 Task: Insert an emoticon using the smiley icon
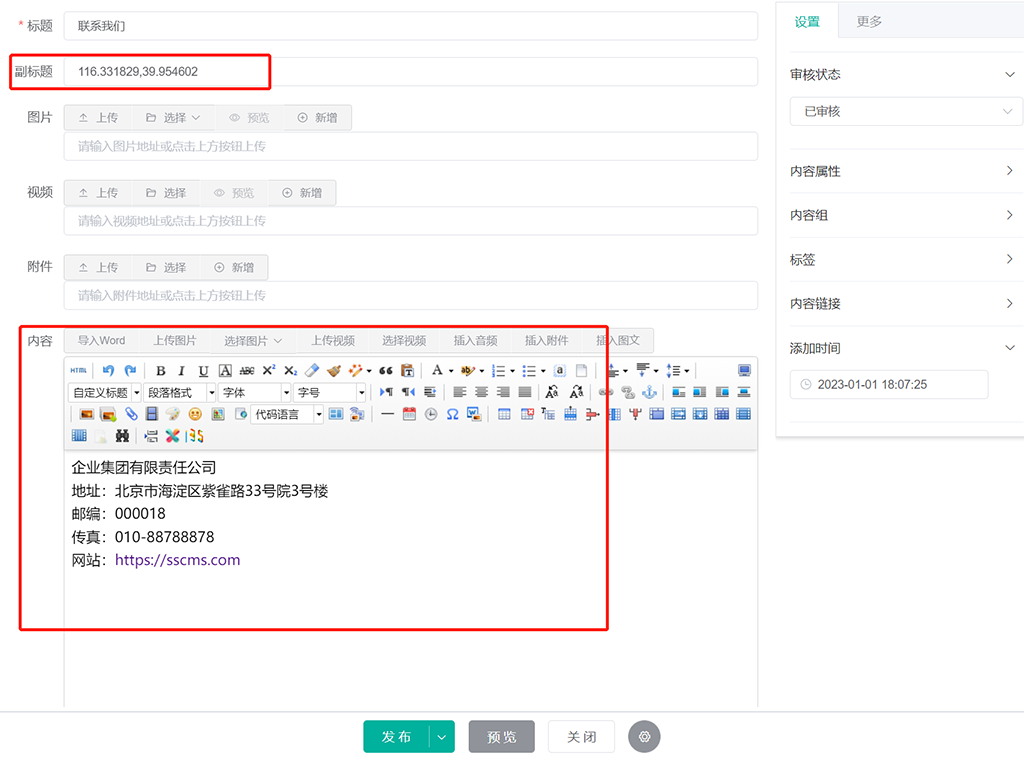click(195, 414)
